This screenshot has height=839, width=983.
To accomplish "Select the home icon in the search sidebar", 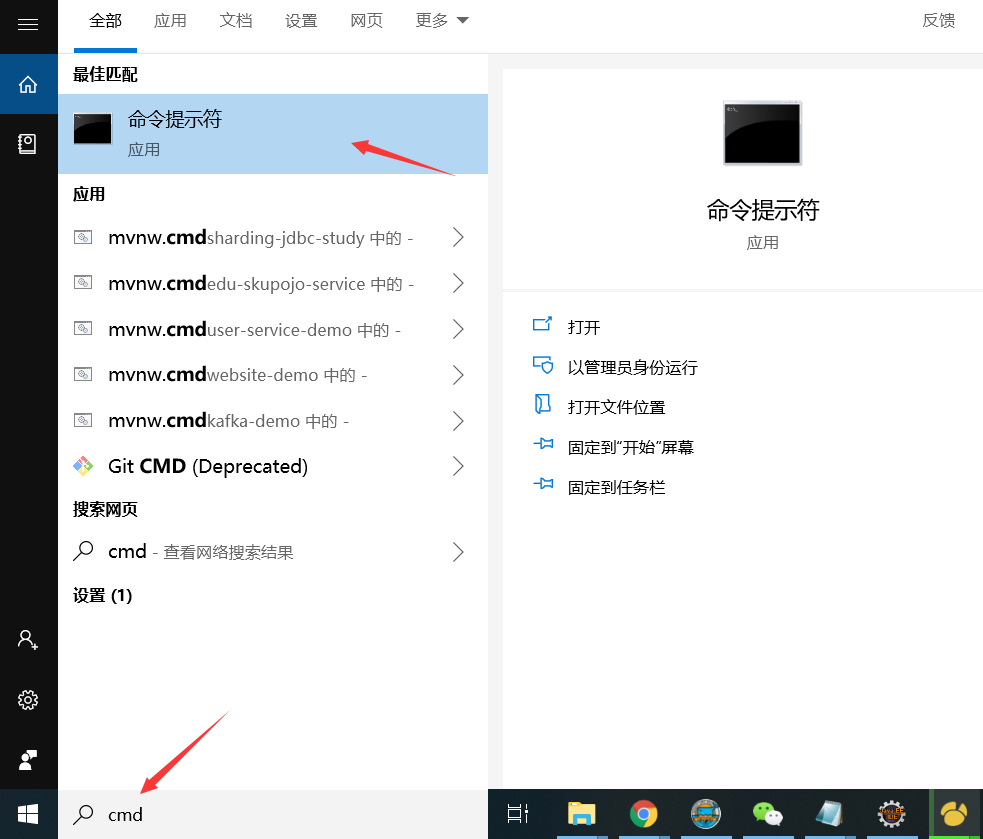I will pyautogui.click(x=27, y=84).
